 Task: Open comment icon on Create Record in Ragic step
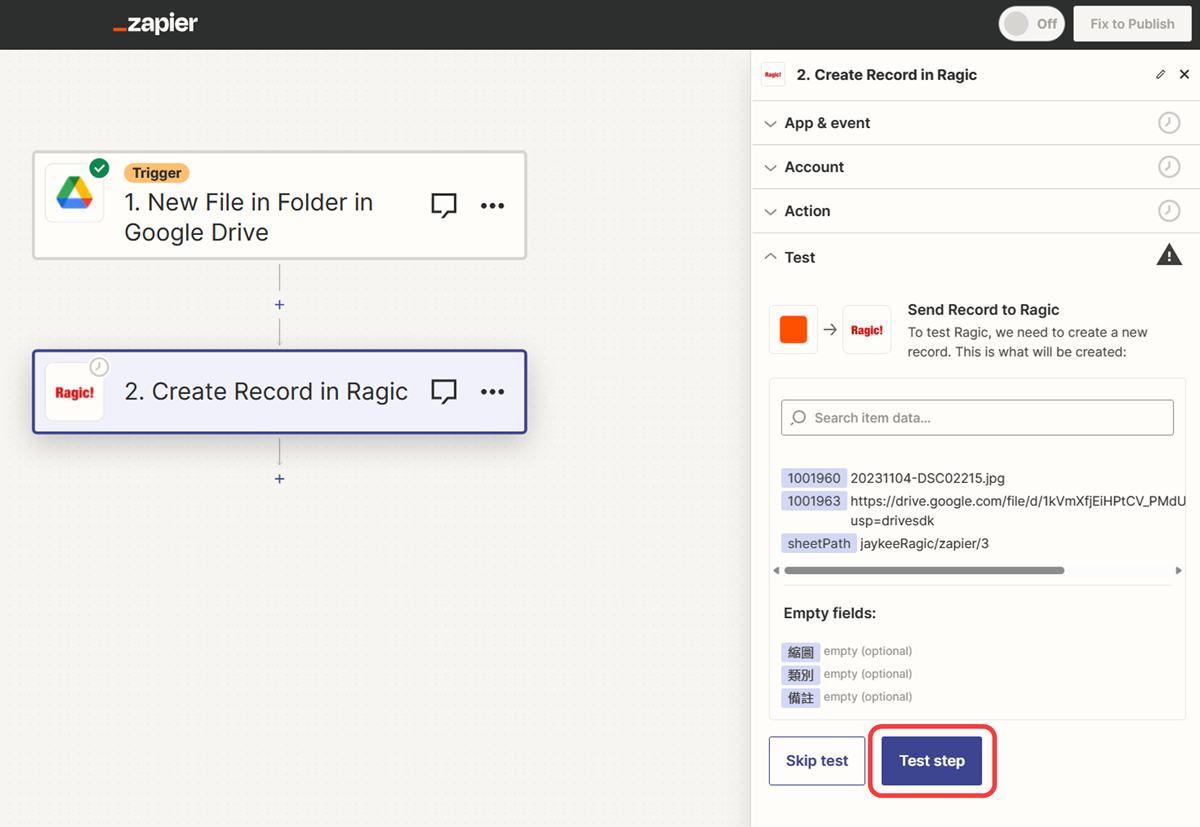tap(444, 392)
